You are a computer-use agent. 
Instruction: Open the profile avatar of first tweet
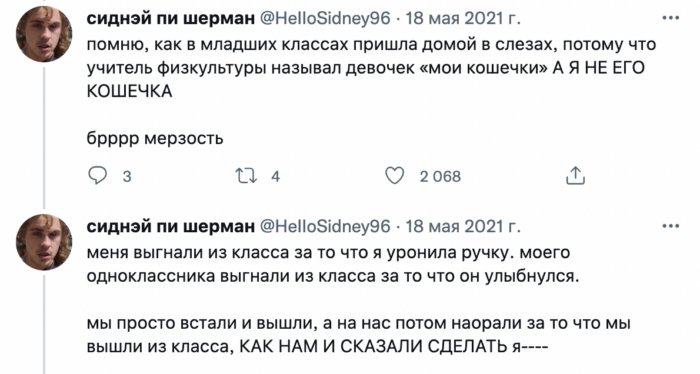[44, 33]
